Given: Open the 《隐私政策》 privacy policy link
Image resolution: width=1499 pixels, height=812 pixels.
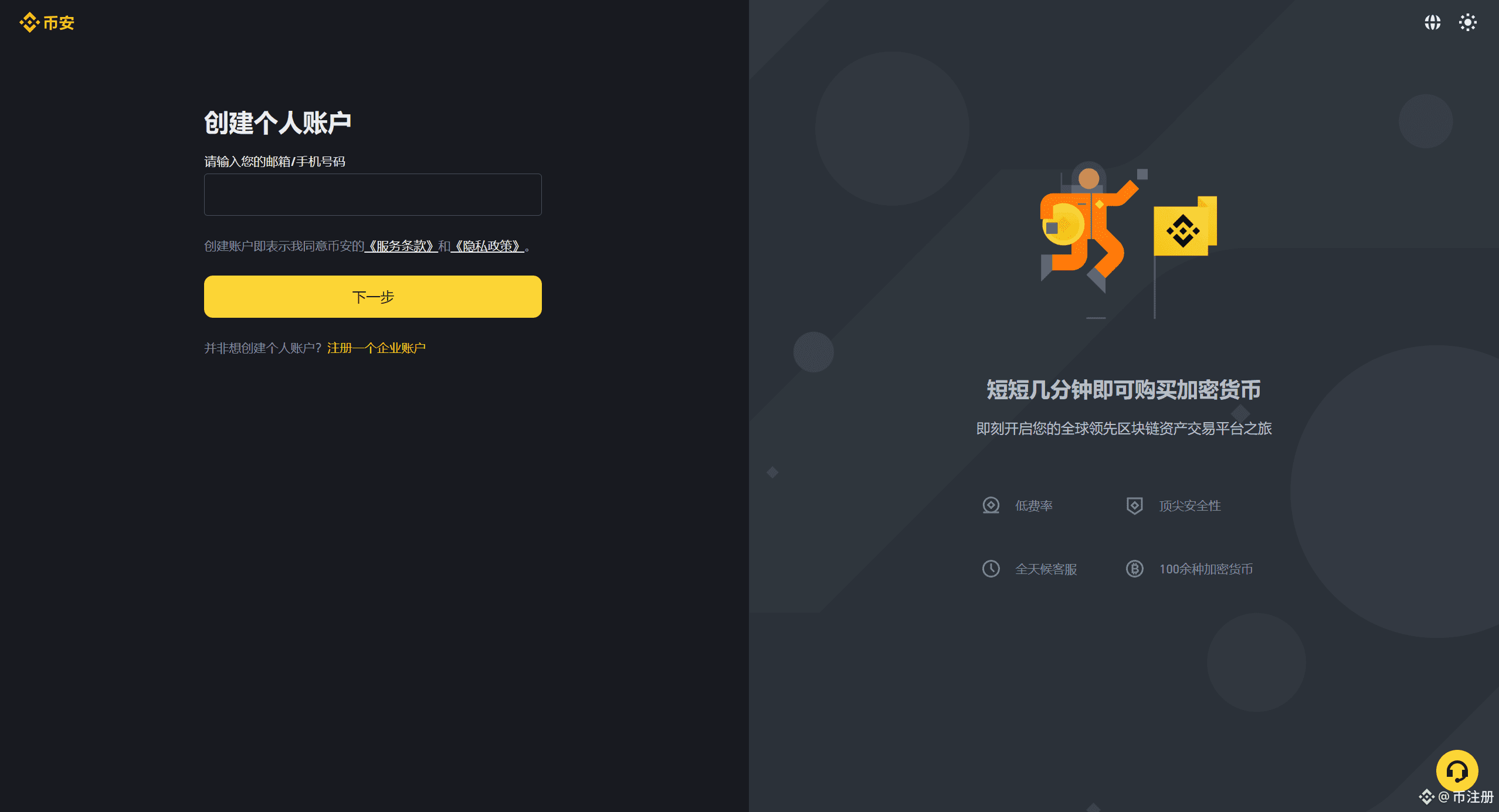Looking at the screenshot, I should click(x=487, y=246).
